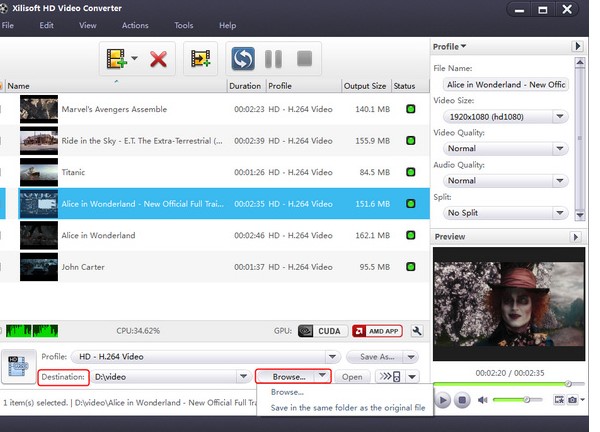Click into the Destination D:\video field

click(165, 377)
